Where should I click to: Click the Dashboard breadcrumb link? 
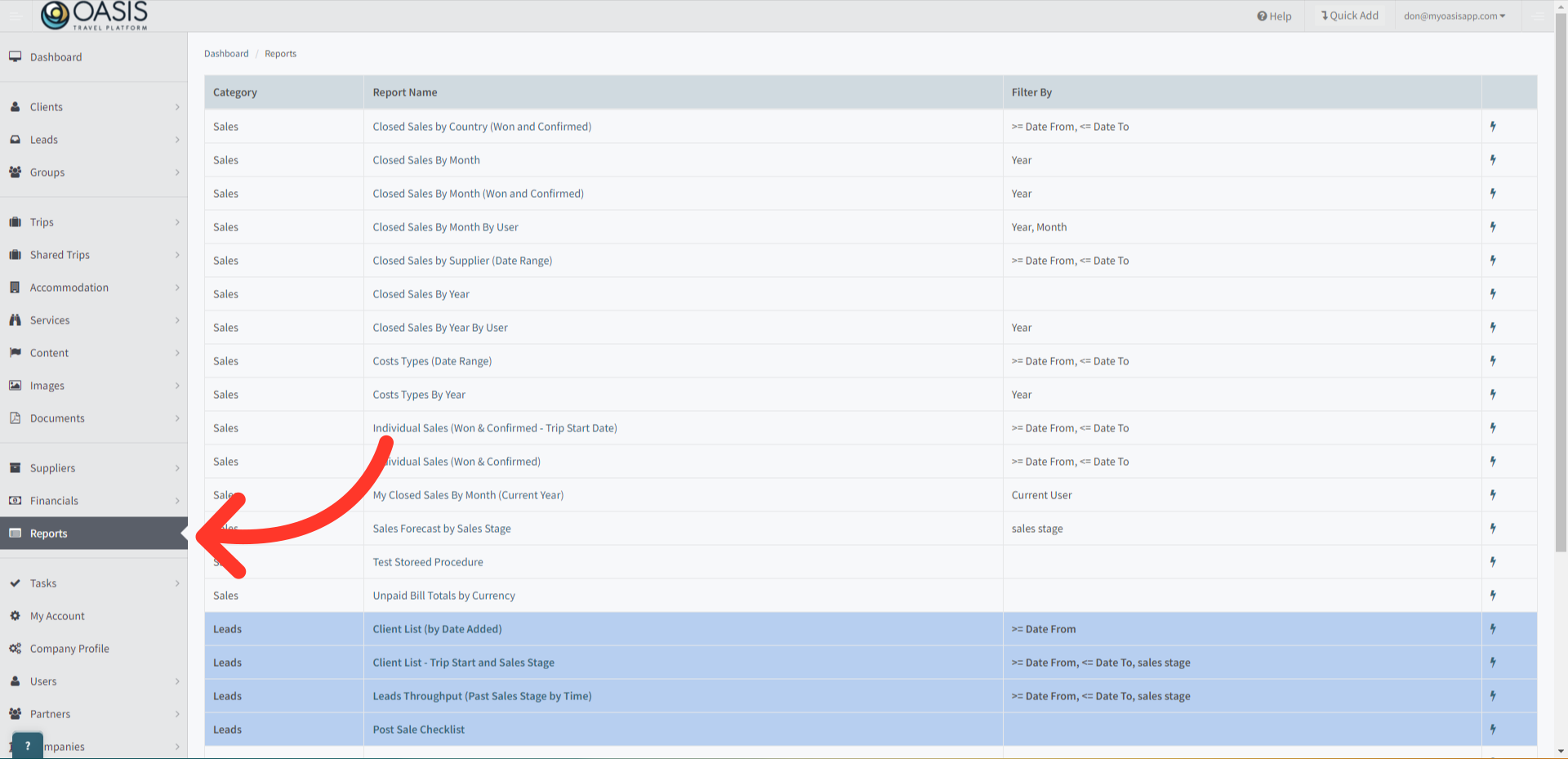(x=226, y=54)
